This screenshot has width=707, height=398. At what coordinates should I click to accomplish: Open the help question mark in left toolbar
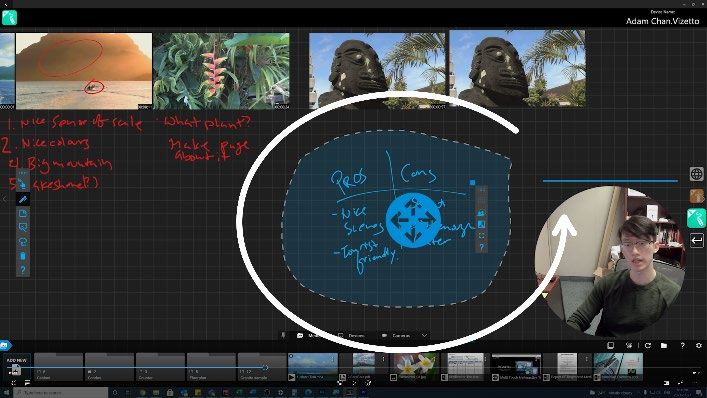[23, 270]
